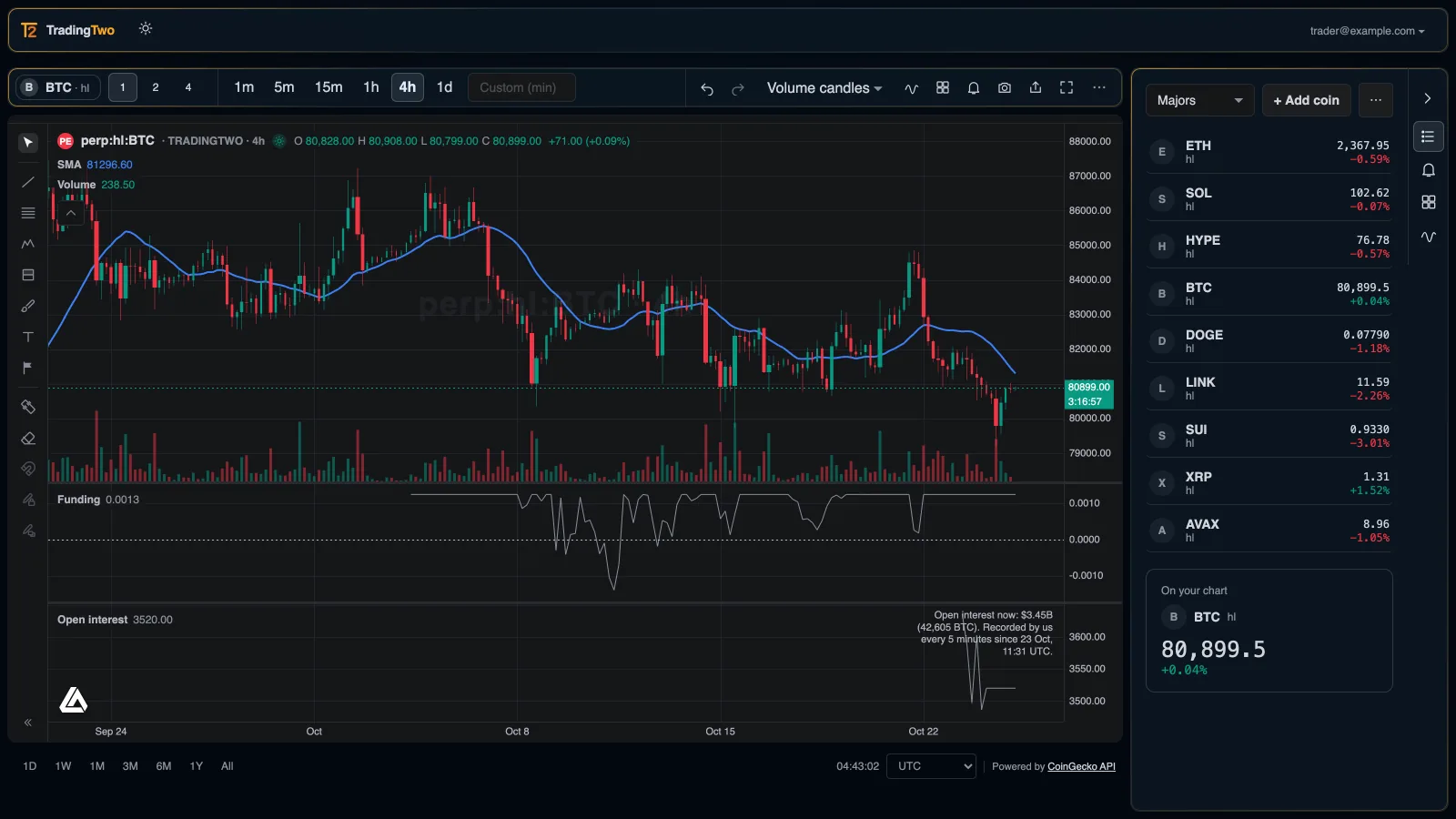
Task: Open the indicators wave icon in toolbar
Action: point(911,88)
